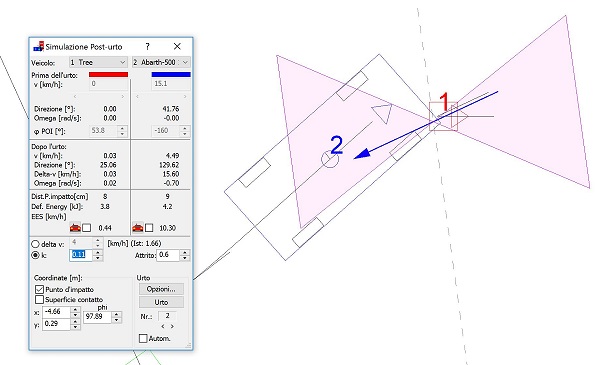Viewport: 600px width, 365px height.
Task: Click right arrow of Tree velocity slider
Action: click(x=122, y=96)
